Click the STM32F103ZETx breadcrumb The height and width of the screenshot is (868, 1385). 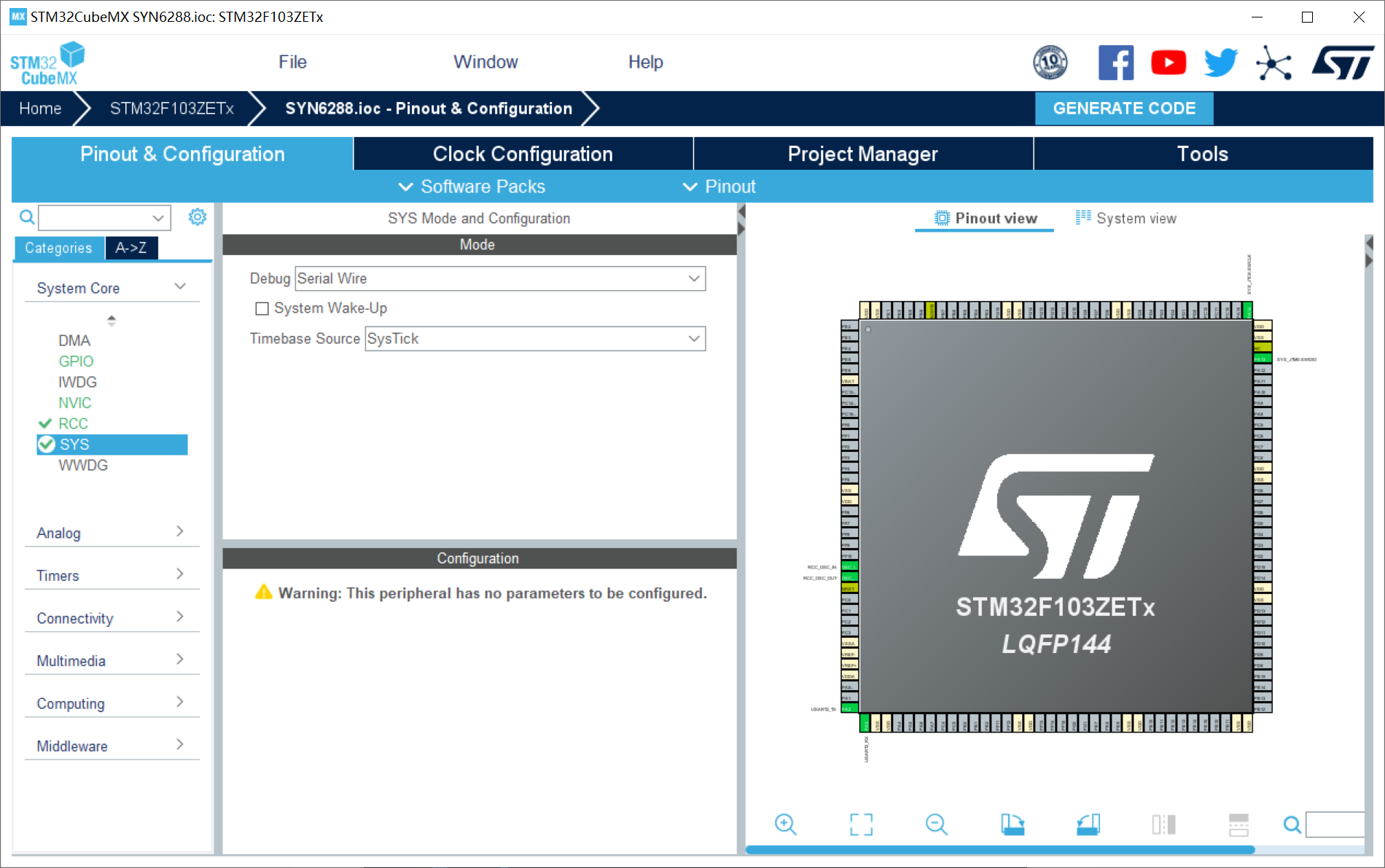tap(172, 109)
